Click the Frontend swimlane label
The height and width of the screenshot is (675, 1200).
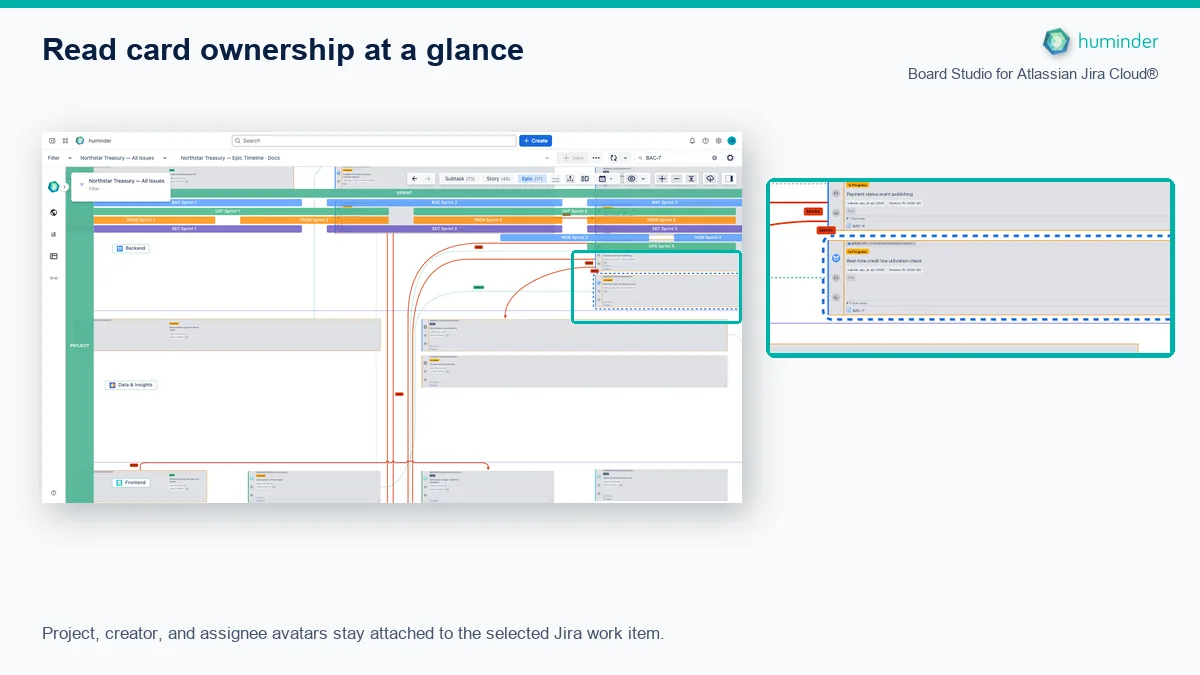[131, 482]
